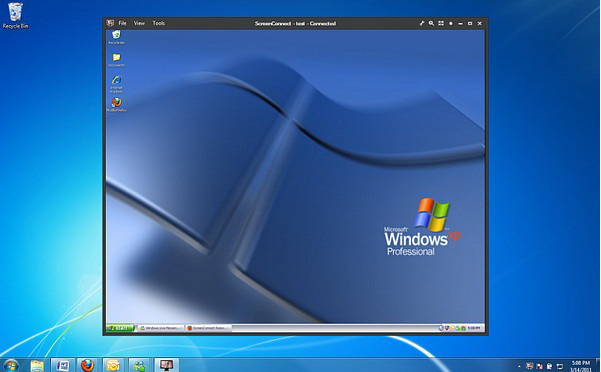Click the magnifier zoom icon in title bar
Screen dimensions: 601x372
pos(431,23)
